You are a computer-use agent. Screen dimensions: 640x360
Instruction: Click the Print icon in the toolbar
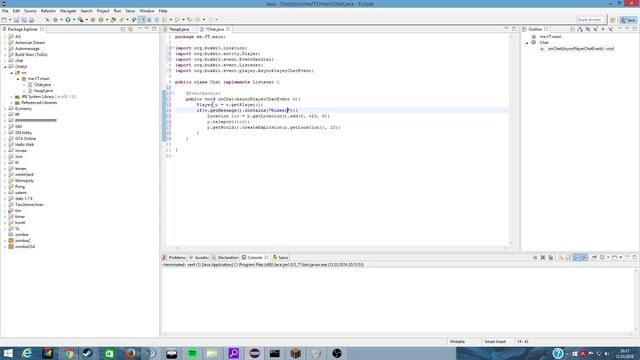pos(31,20)
